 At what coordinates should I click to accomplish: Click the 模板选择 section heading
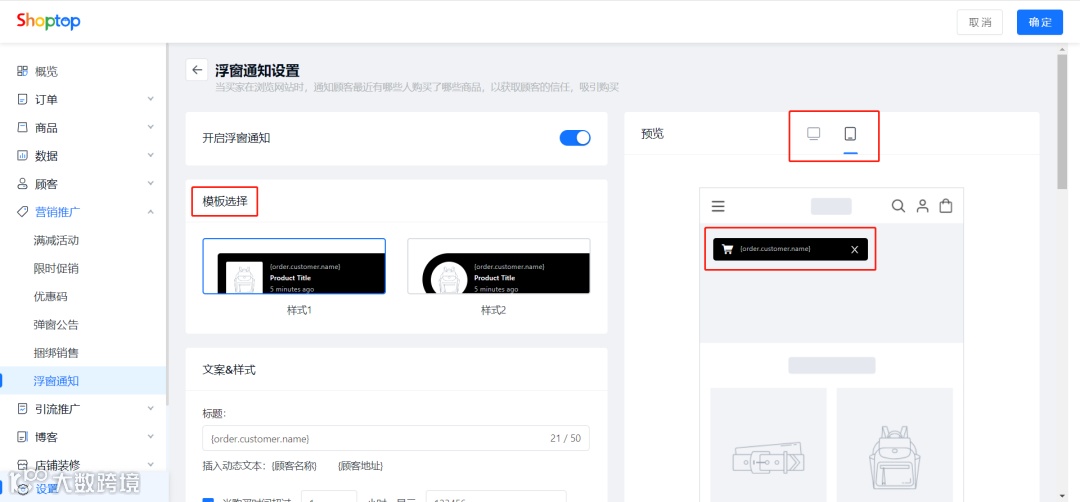(225, 202)
